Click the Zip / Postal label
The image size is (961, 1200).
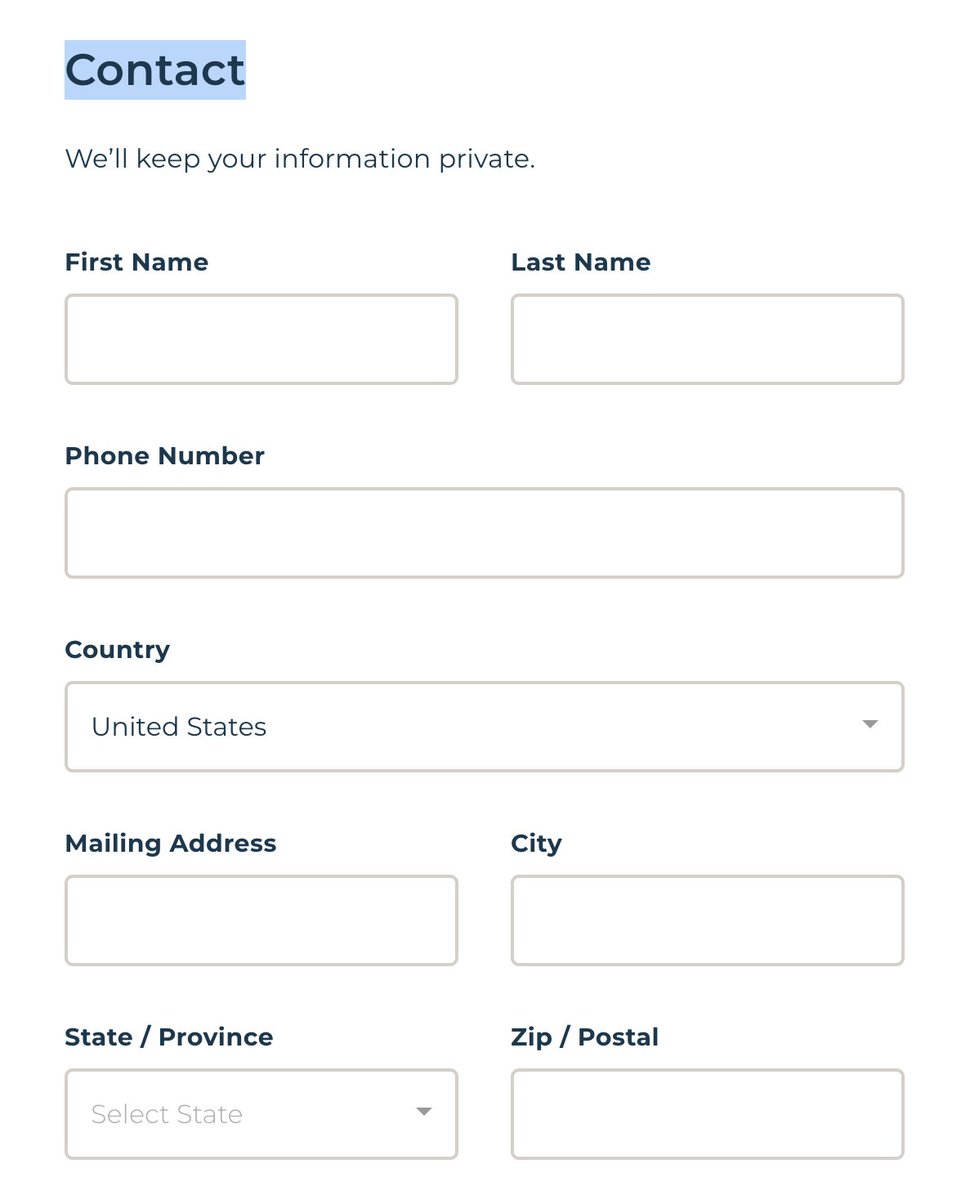(x=585, y=1038)
